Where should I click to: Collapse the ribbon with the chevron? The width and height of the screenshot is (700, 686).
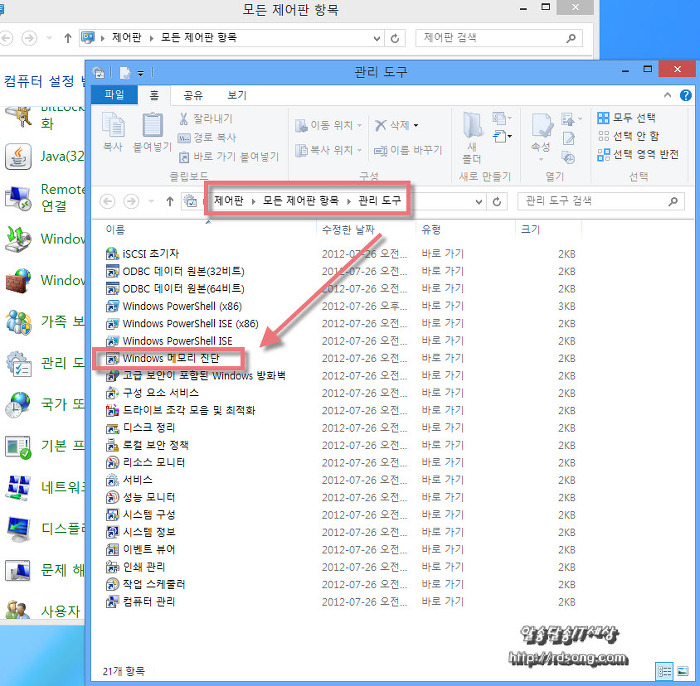(663, 96)
